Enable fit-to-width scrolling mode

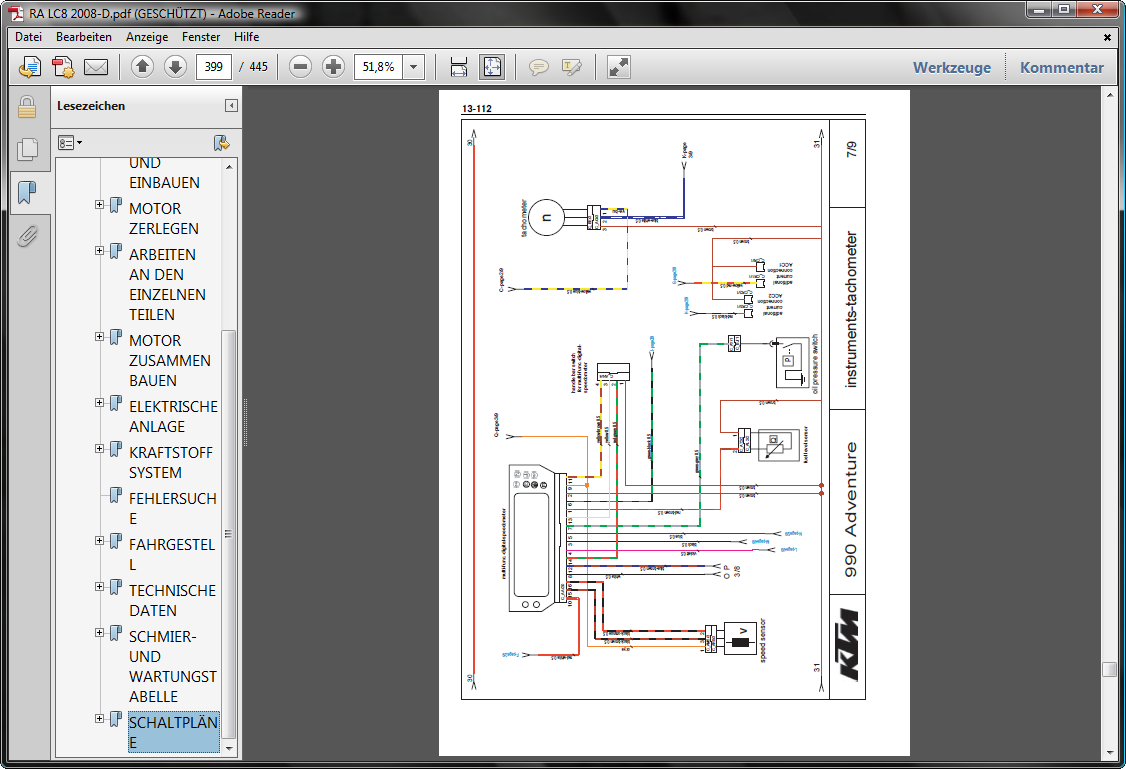coord(459,67)
